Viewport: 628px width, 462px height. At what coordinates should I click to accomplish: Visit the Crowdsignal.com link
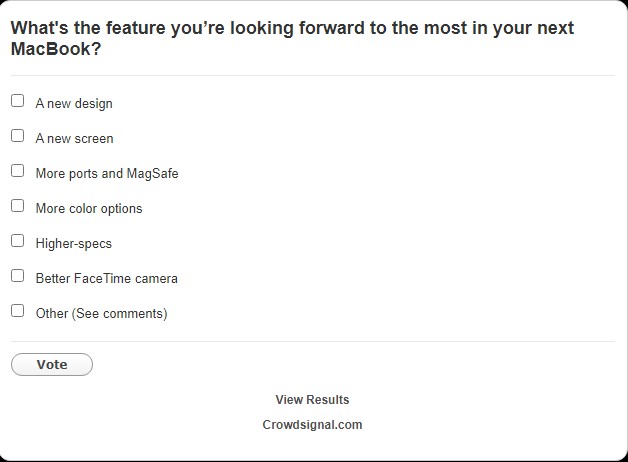[312, 425]
